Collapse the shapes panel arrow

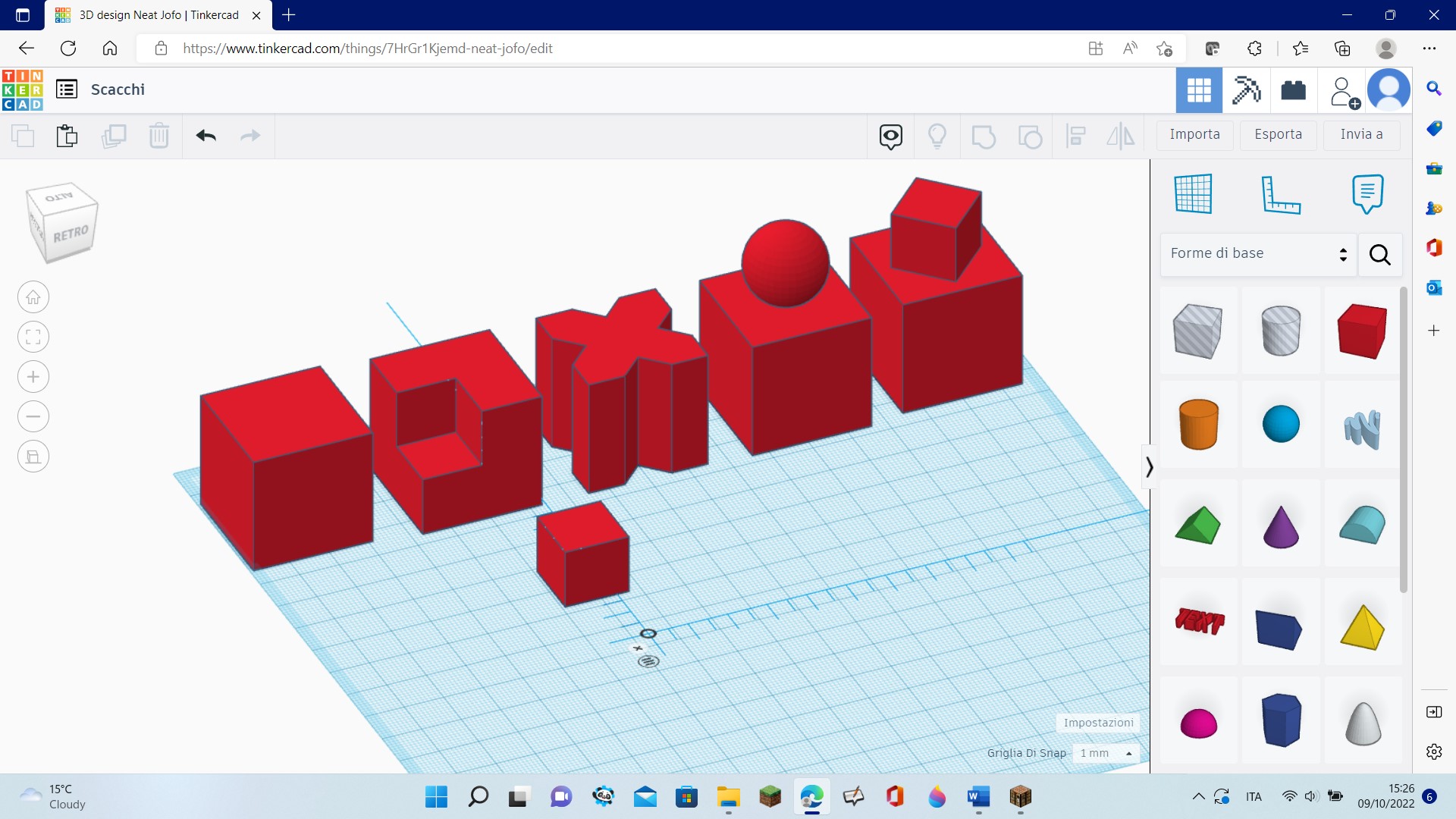tap(1149, 467)
